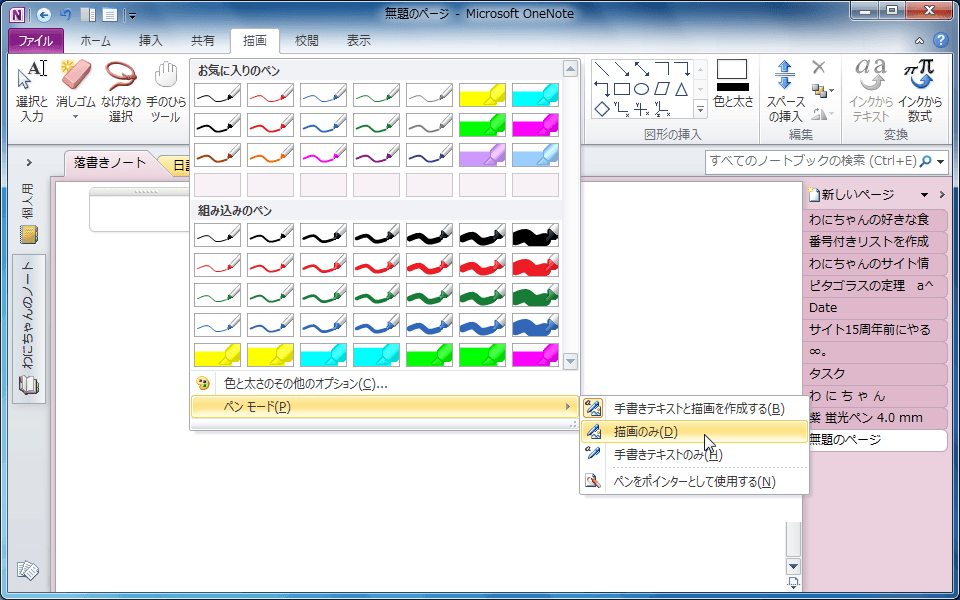
Task: Switch to the 共有 ribbon tab
Action: click(x=203, y=41)
